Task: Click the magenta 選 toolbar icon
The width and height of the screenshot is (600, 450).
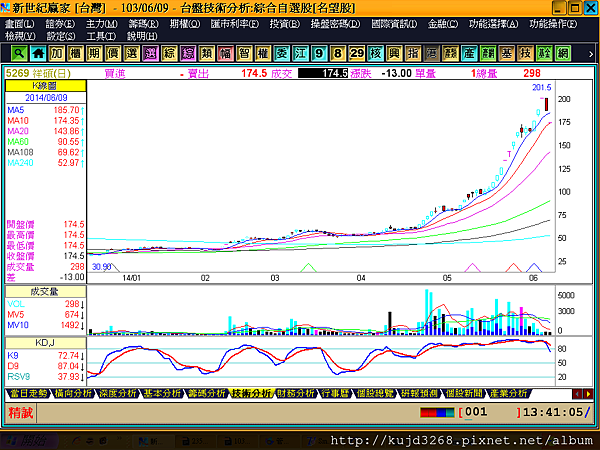Action: click(150, 53)
